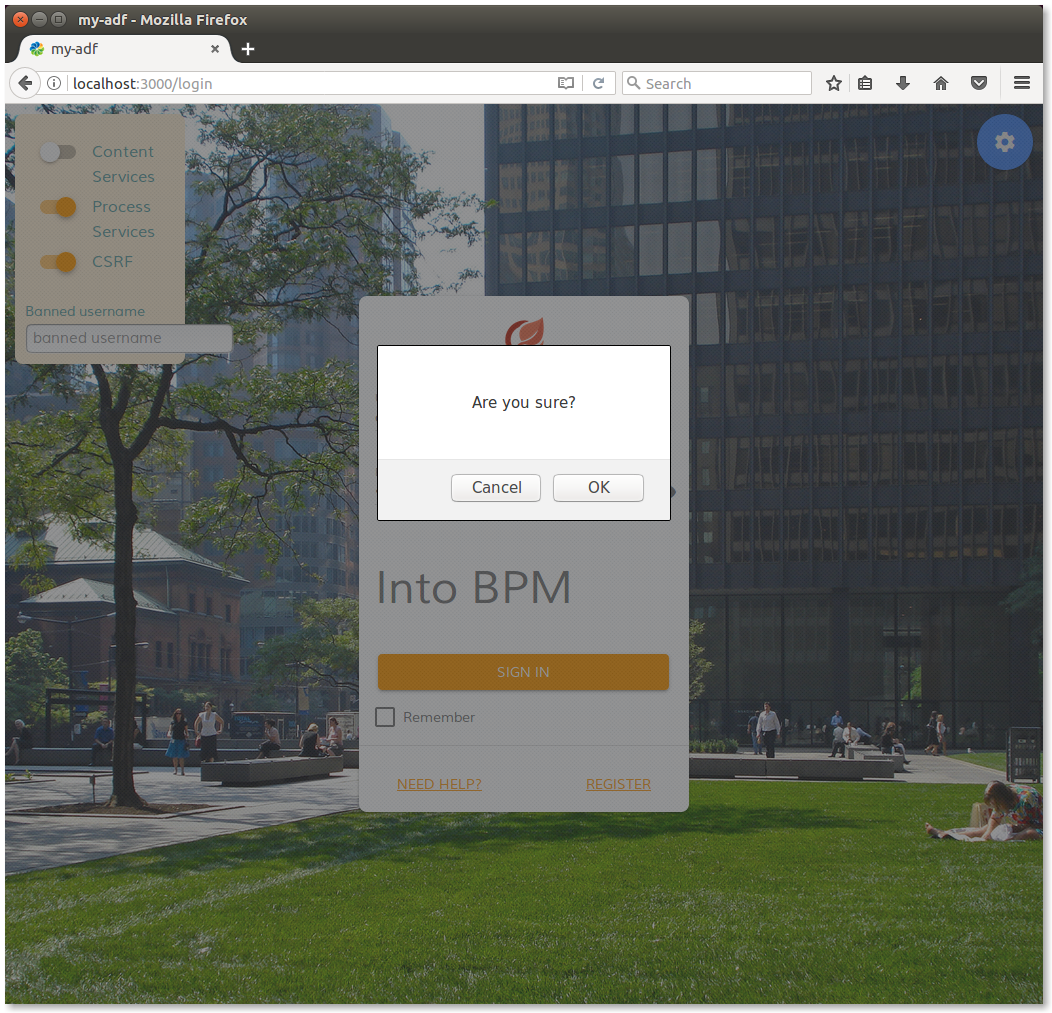Click Cancel in the confirmation dialog
The width and height of the screenshot is (1052, 1013).
tap(496, 488)
